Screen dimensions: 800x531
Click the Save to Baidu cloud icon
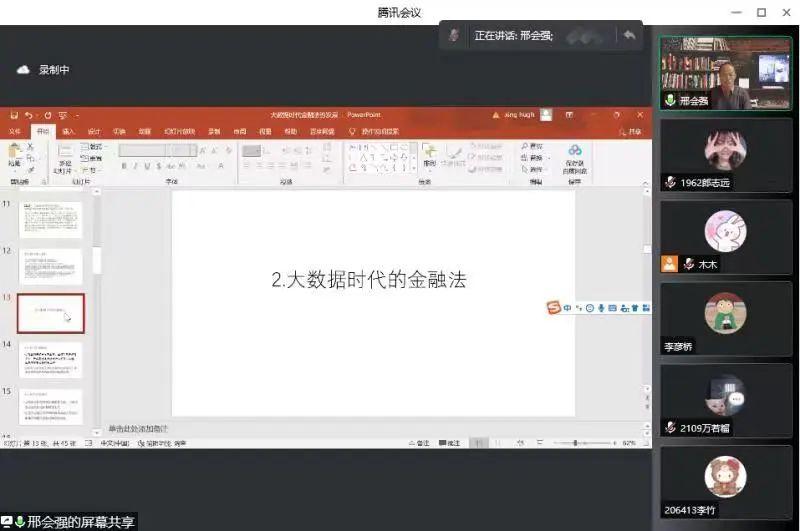(x=575, y=155)
